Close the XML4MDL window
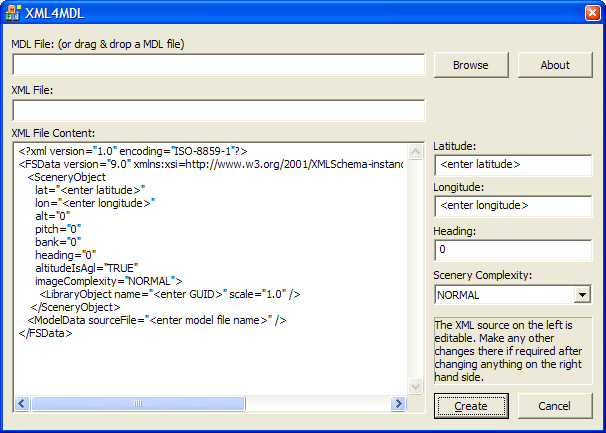This screenshot has height=433, width=606. [592, 13]
